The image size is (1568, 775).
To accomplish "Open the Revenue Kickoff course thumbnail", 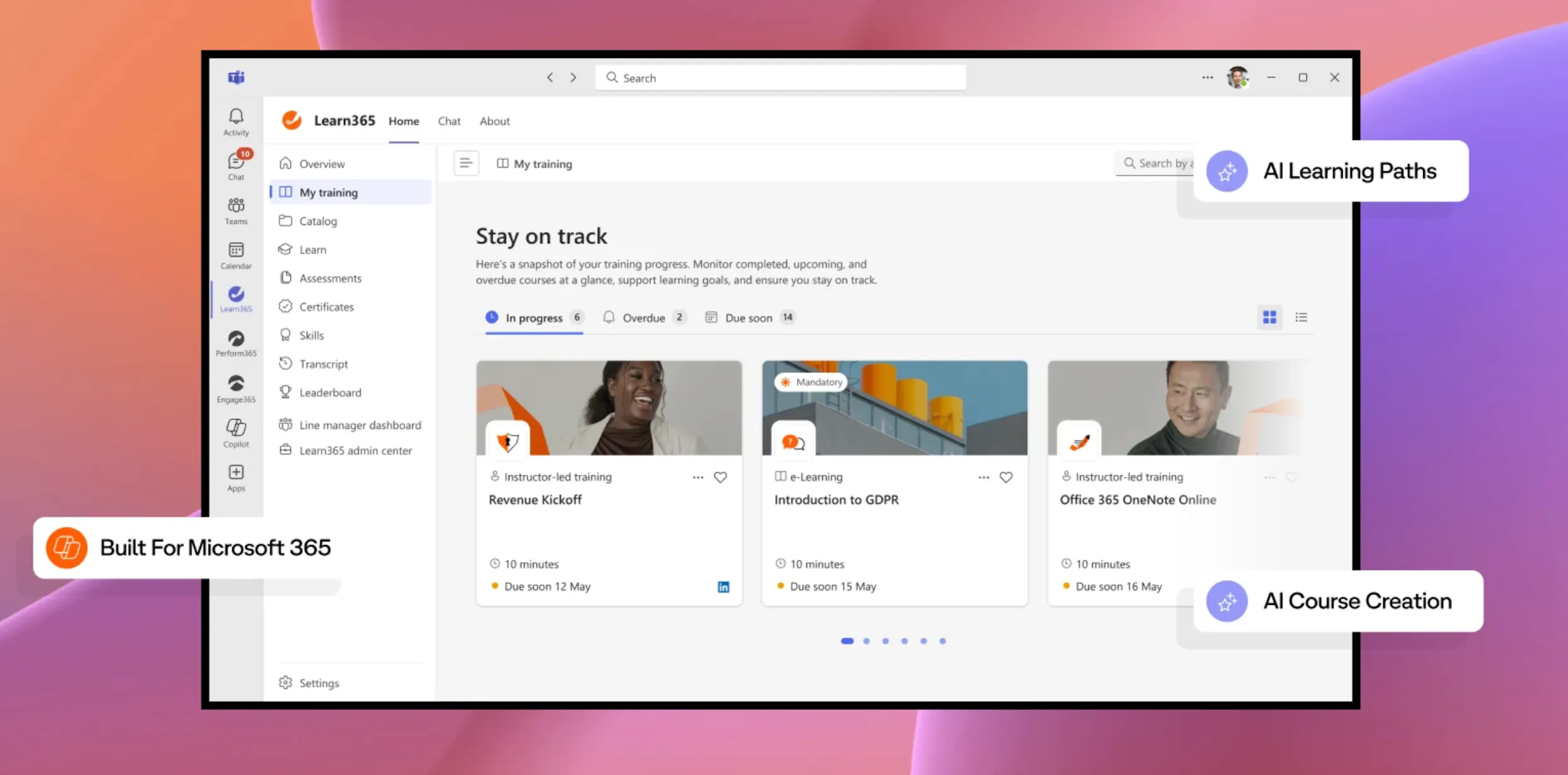I will (609, 408).
